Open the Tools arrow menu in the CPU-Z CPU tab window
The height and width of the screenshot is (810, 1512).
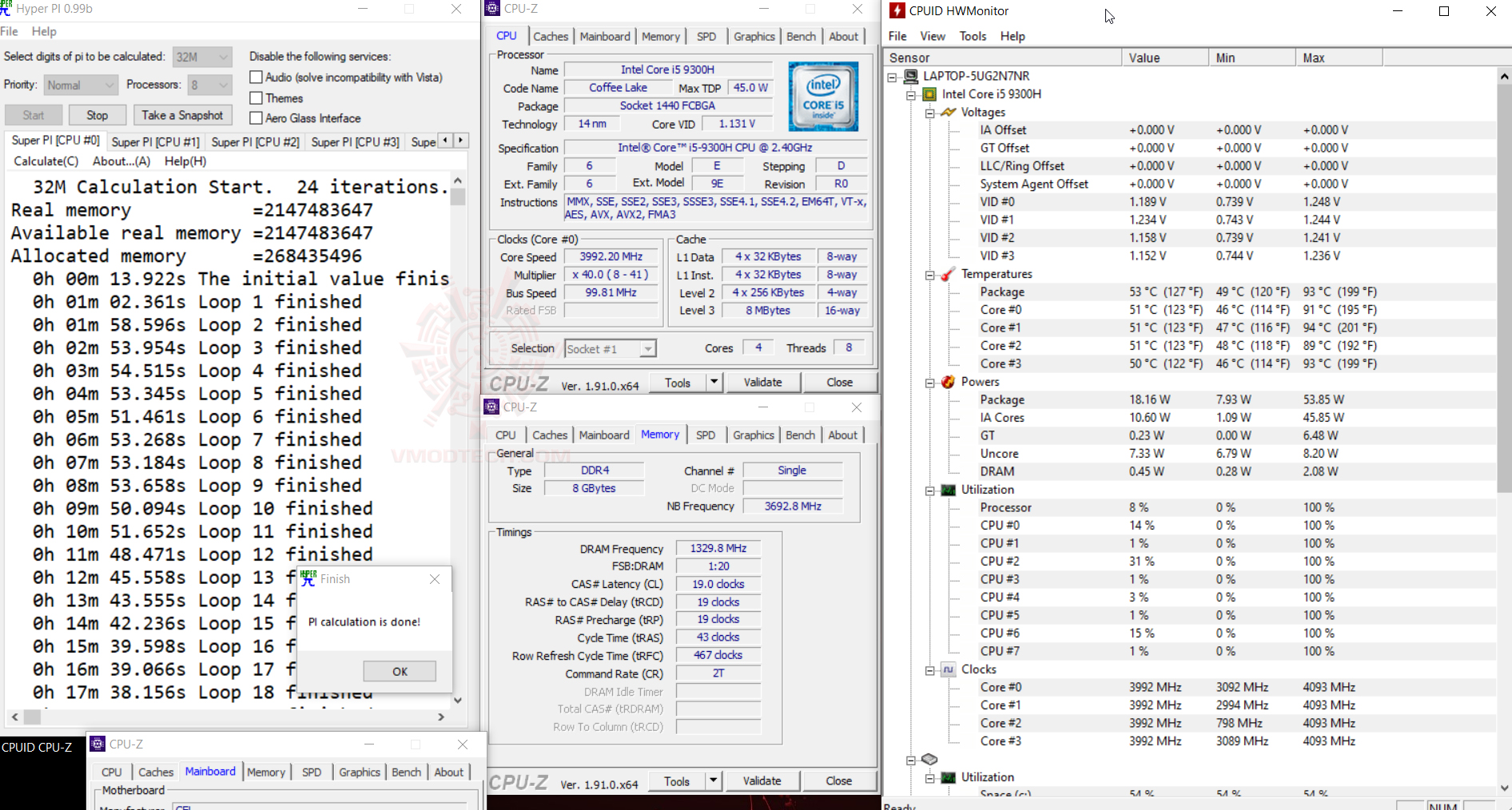pyautogui.click(x=714, y=382)
